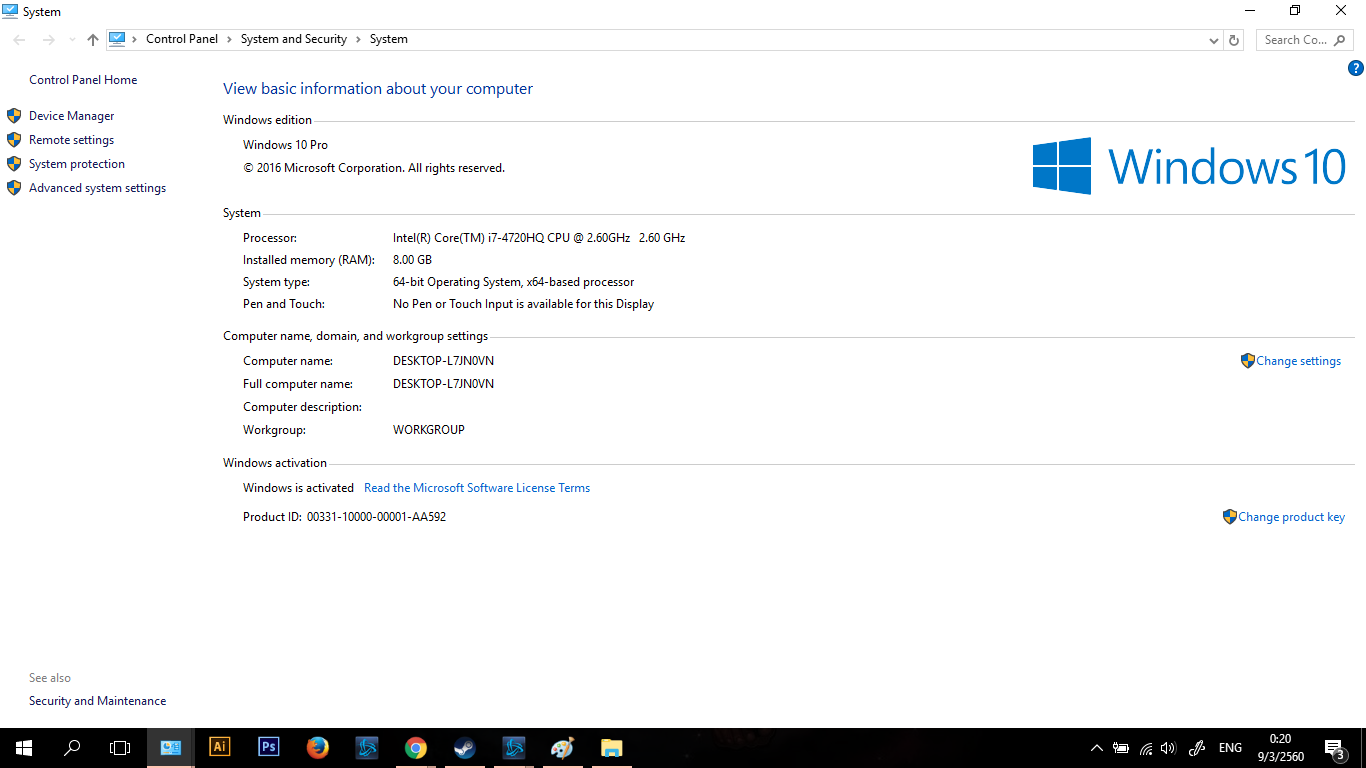Open Advanced system settings
The height and width of the screenshot is (768, 1366).
(x=98, y=188)
